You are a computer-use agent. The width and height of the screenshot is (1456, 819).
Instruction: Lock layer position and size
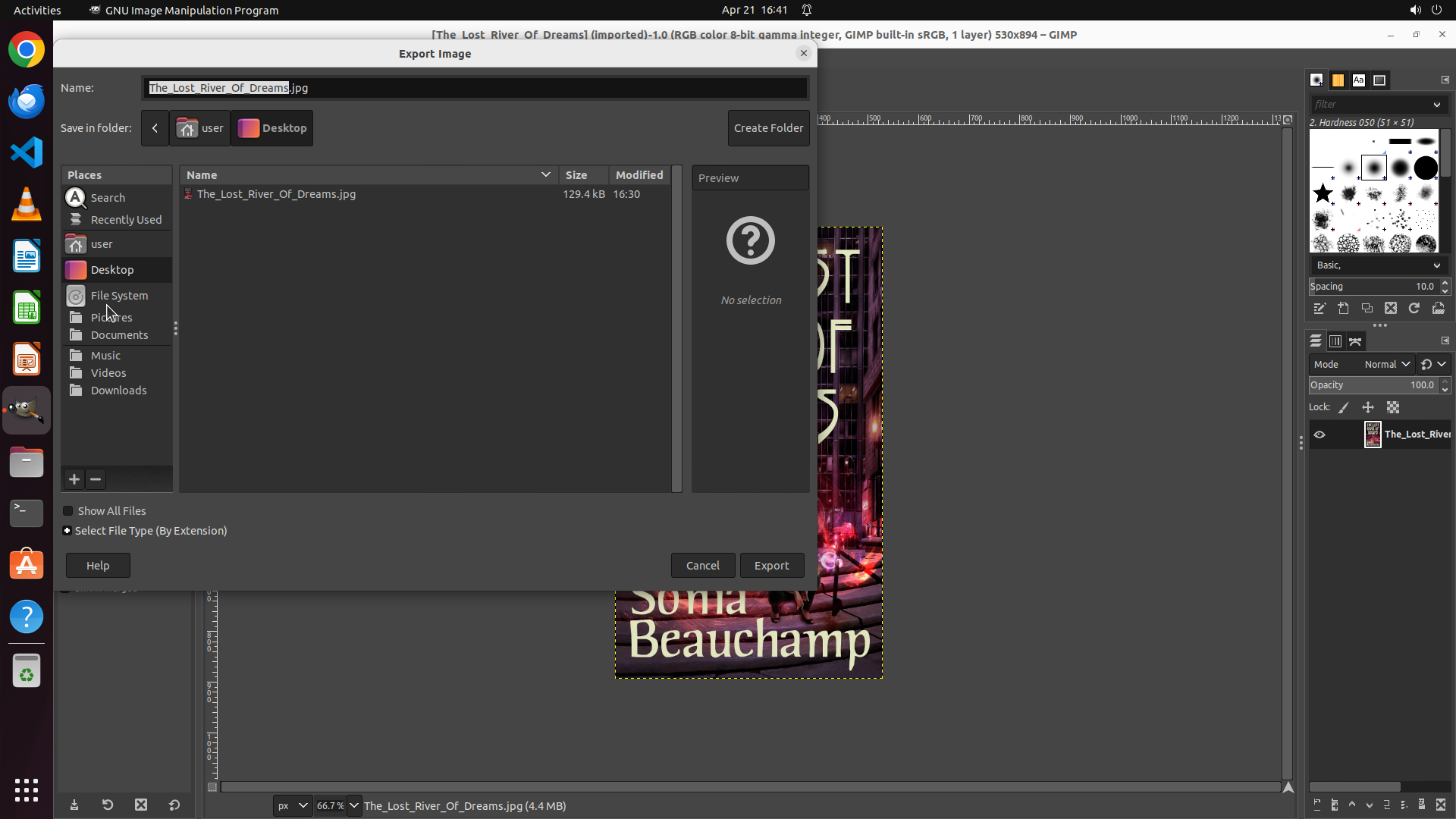coord(1368,408)
